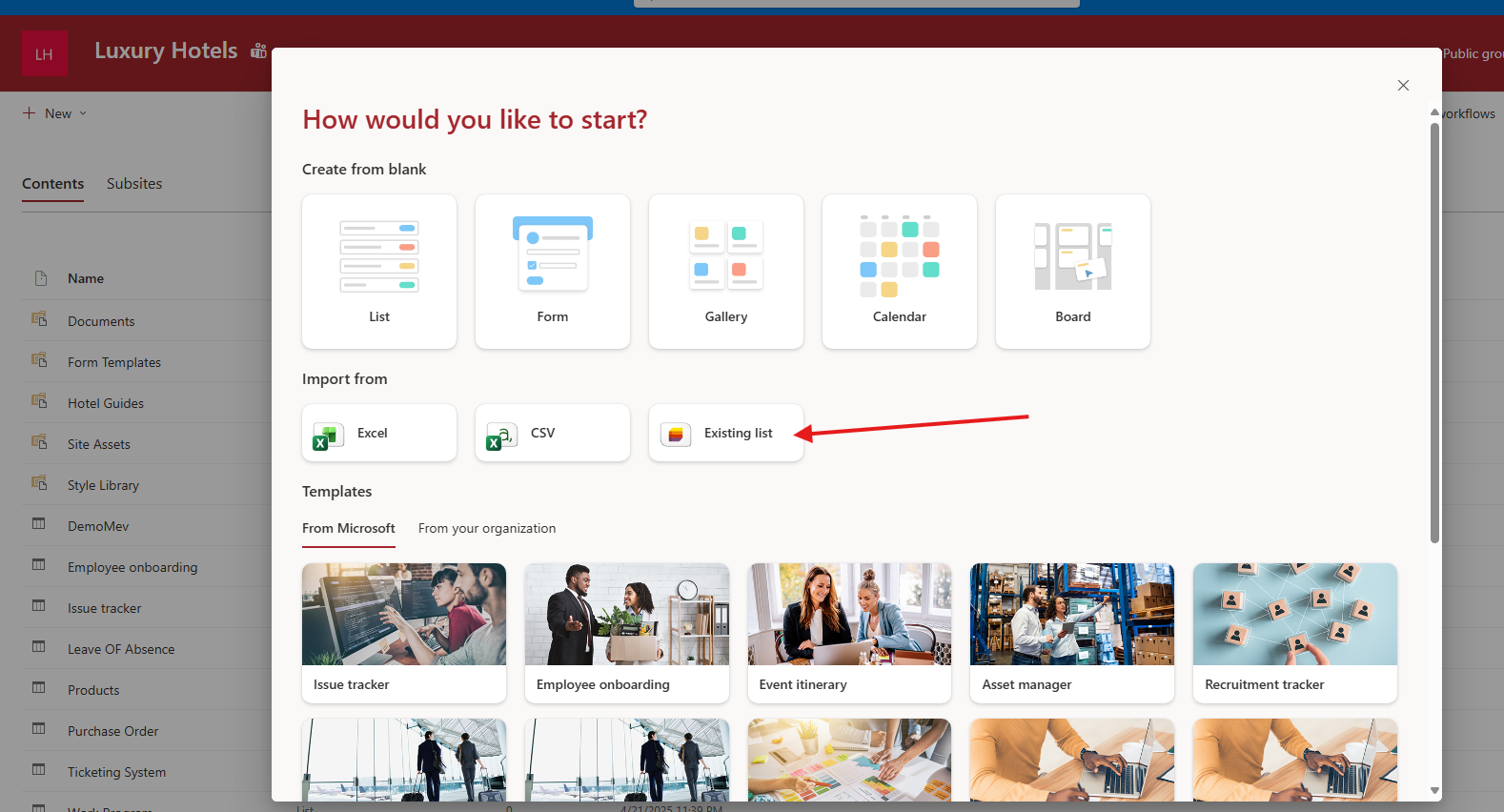1504x812 pixels.
Task: Switch to From your organization tab
Action: pos(487,528)
